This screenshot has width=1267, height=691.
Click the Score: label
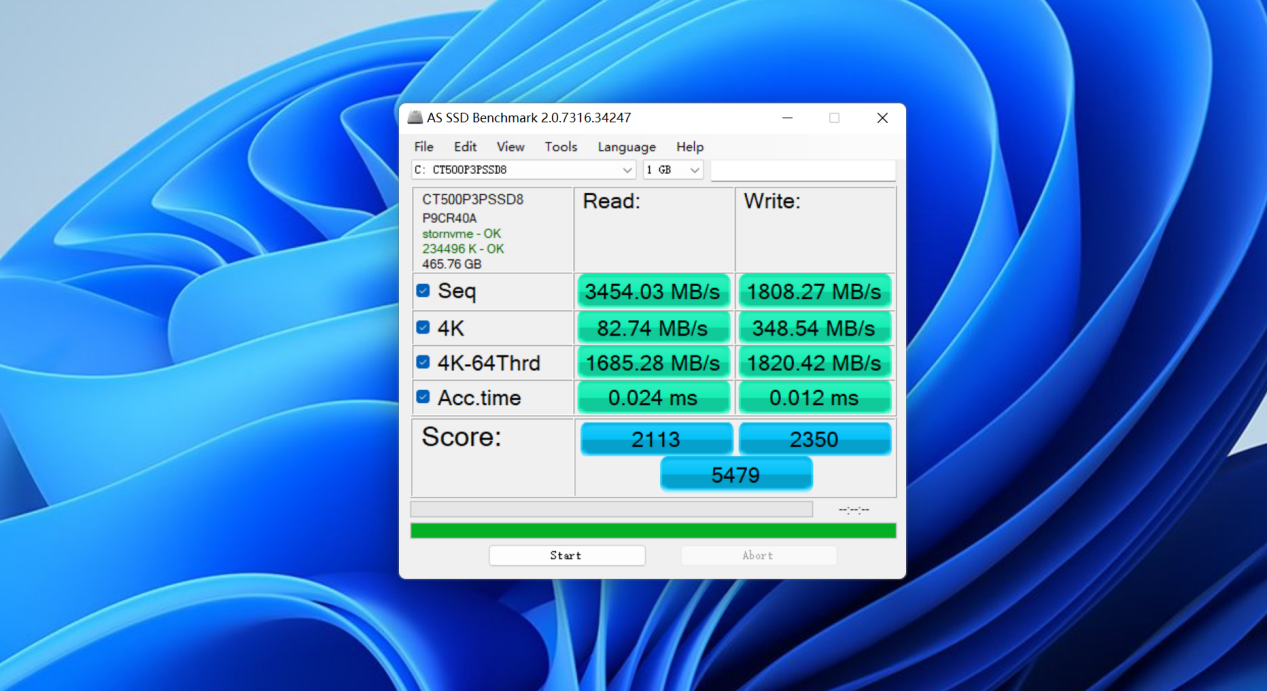461,437
